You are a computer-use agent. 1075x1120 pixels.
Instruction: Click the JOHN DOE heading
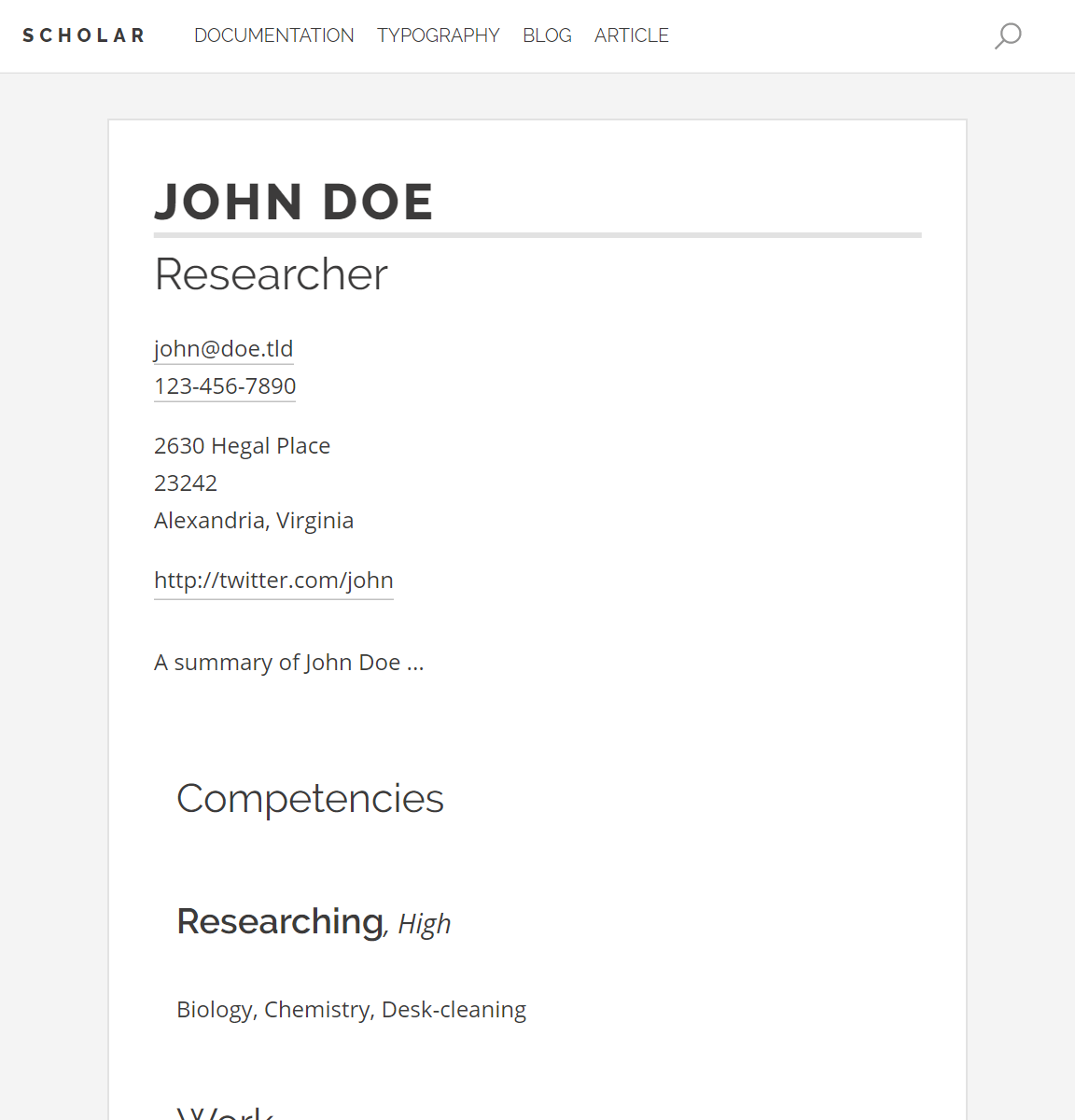pos(294,202)
